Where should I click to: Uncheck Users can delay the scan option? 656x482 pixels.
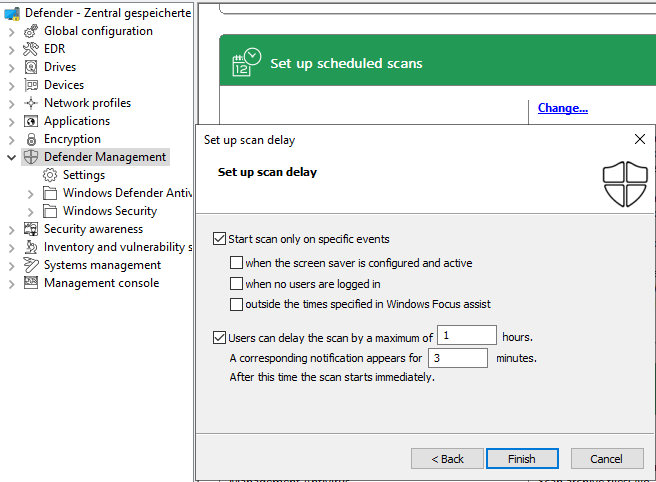(220, 338)
